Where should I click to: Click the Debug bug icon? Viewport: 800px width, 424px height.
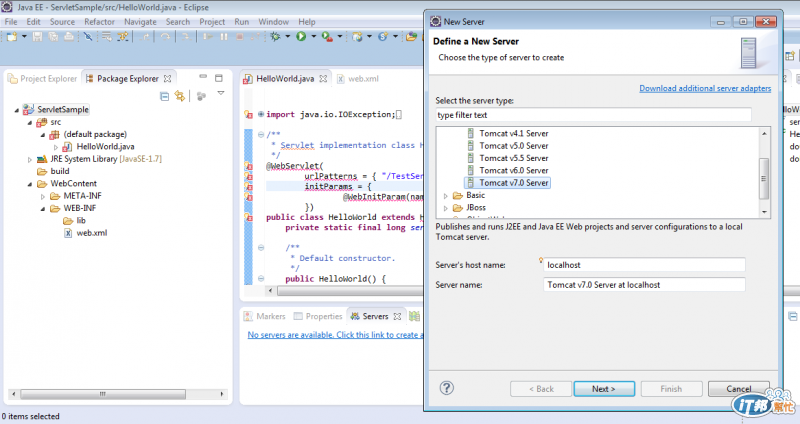(x=276, y=37)
